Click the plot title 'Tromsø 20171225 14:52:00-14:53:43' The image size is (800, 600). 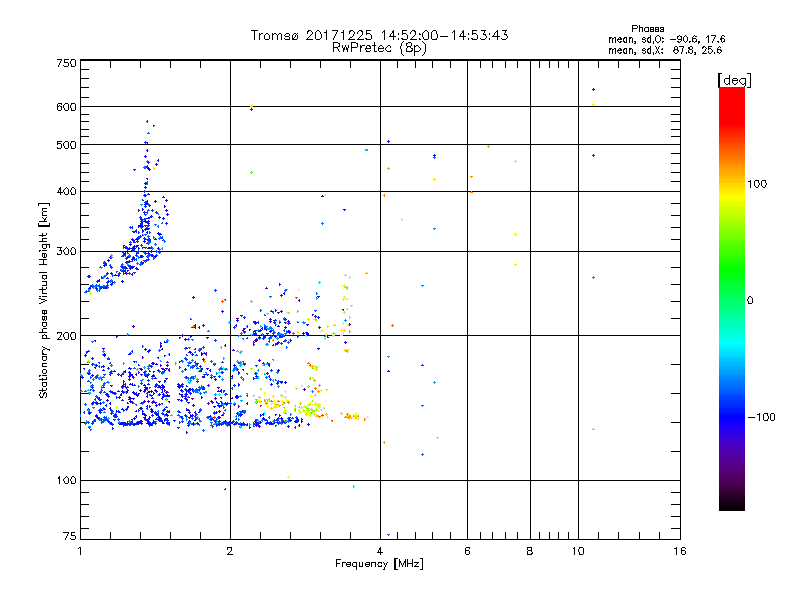(x=379, y=35)
